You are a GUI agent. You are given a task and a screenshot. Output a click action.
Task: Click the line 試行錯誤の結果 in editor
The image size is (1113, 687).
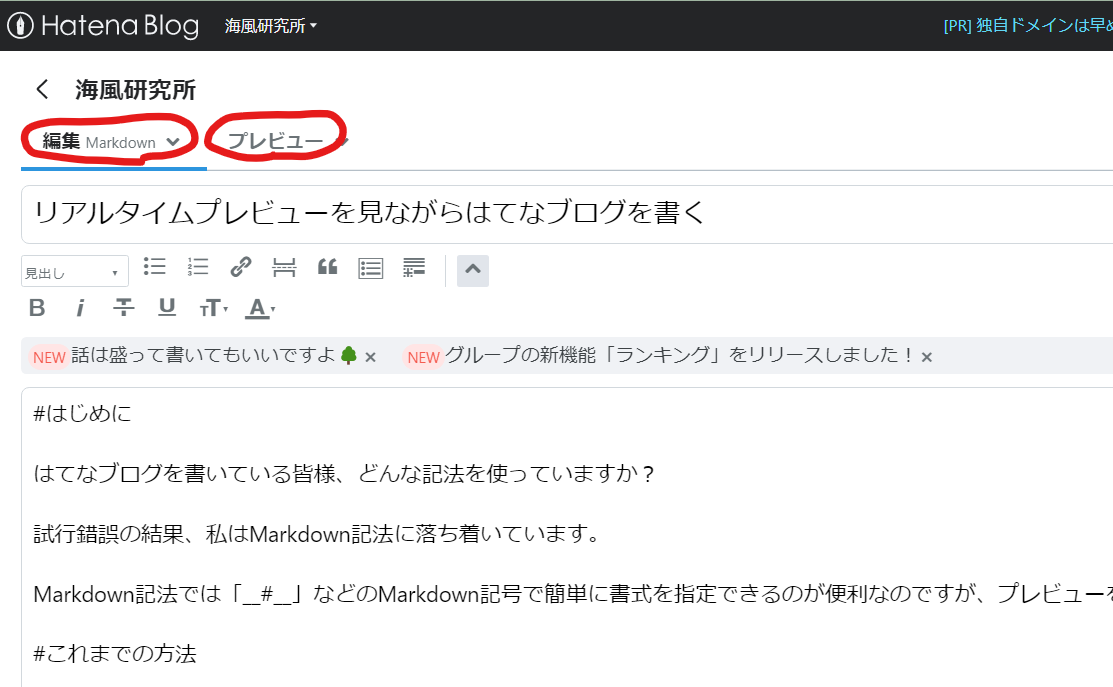[x=317, y=533]
